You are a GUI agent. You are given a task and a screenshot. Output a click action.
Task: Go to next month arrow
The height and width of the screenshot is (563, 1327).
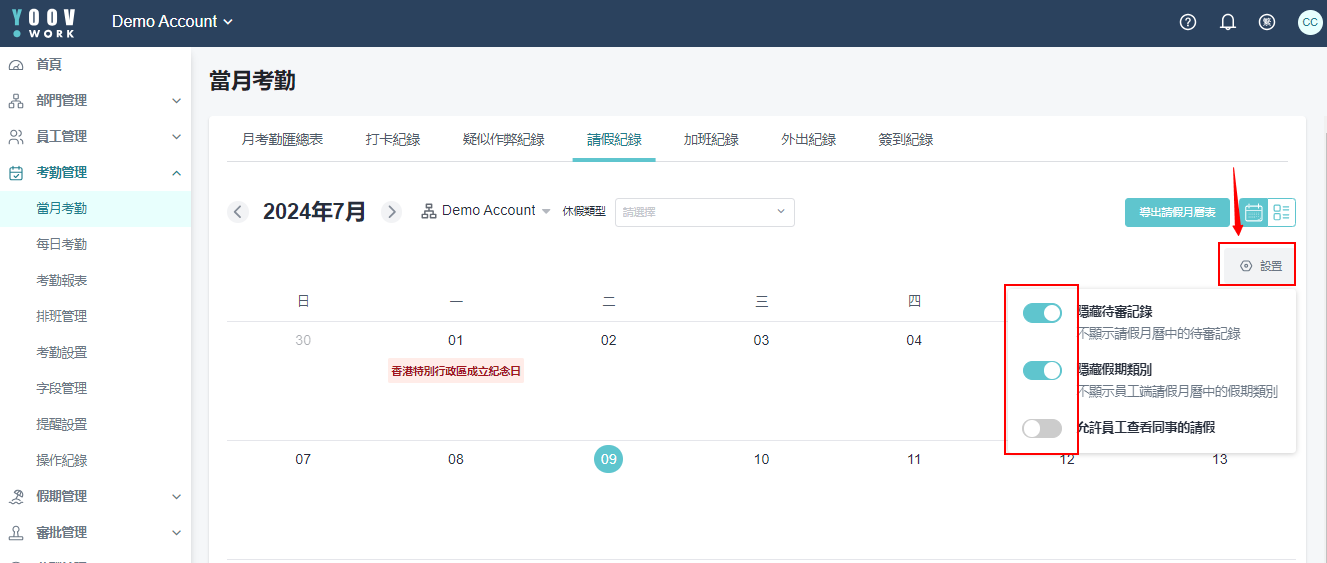tap(392, 212)
